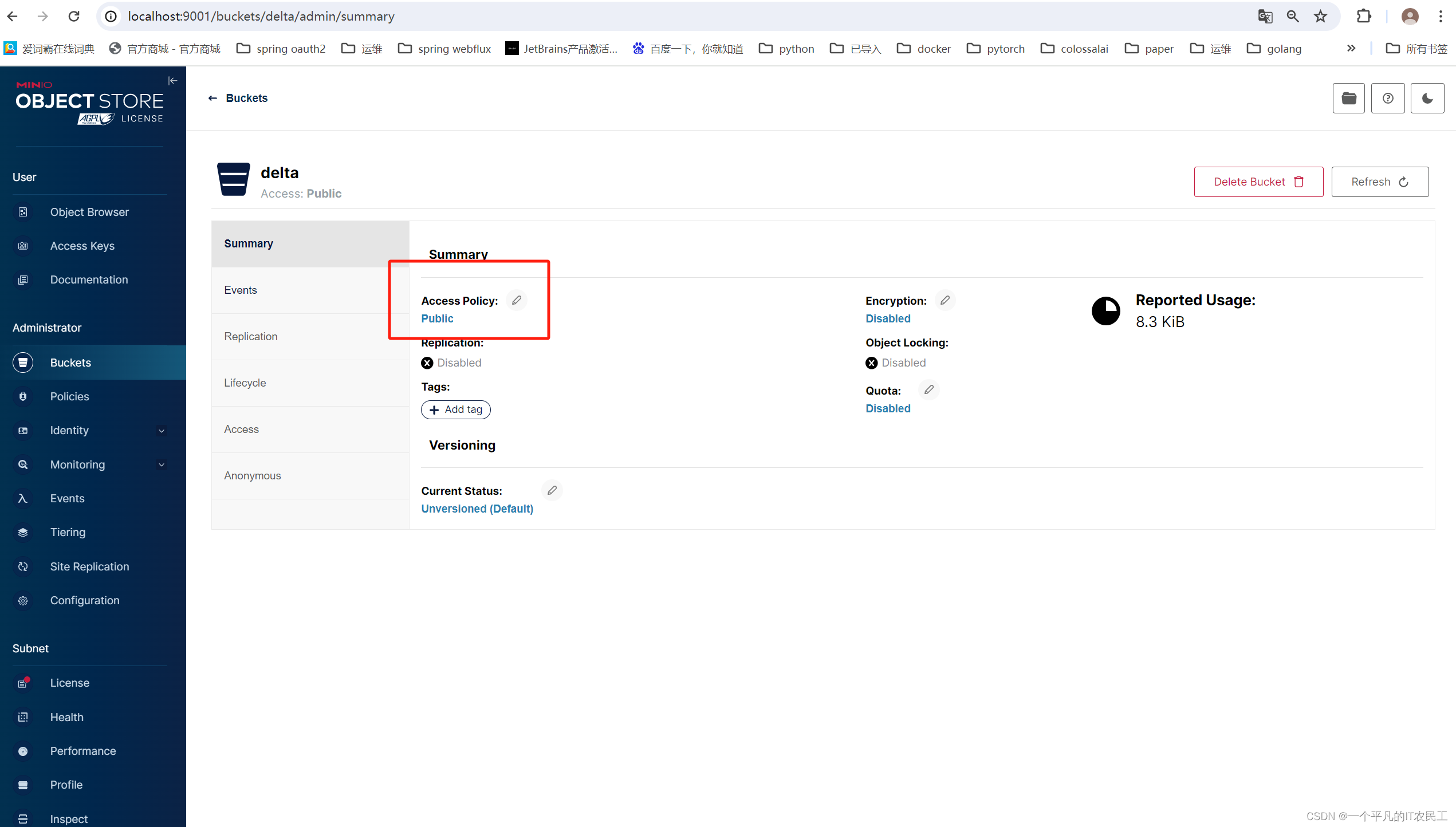This screenshot has width=1456, height=827.
Task: Edit Encryption settings with pencil icon
Action: [x=945, y=300]
